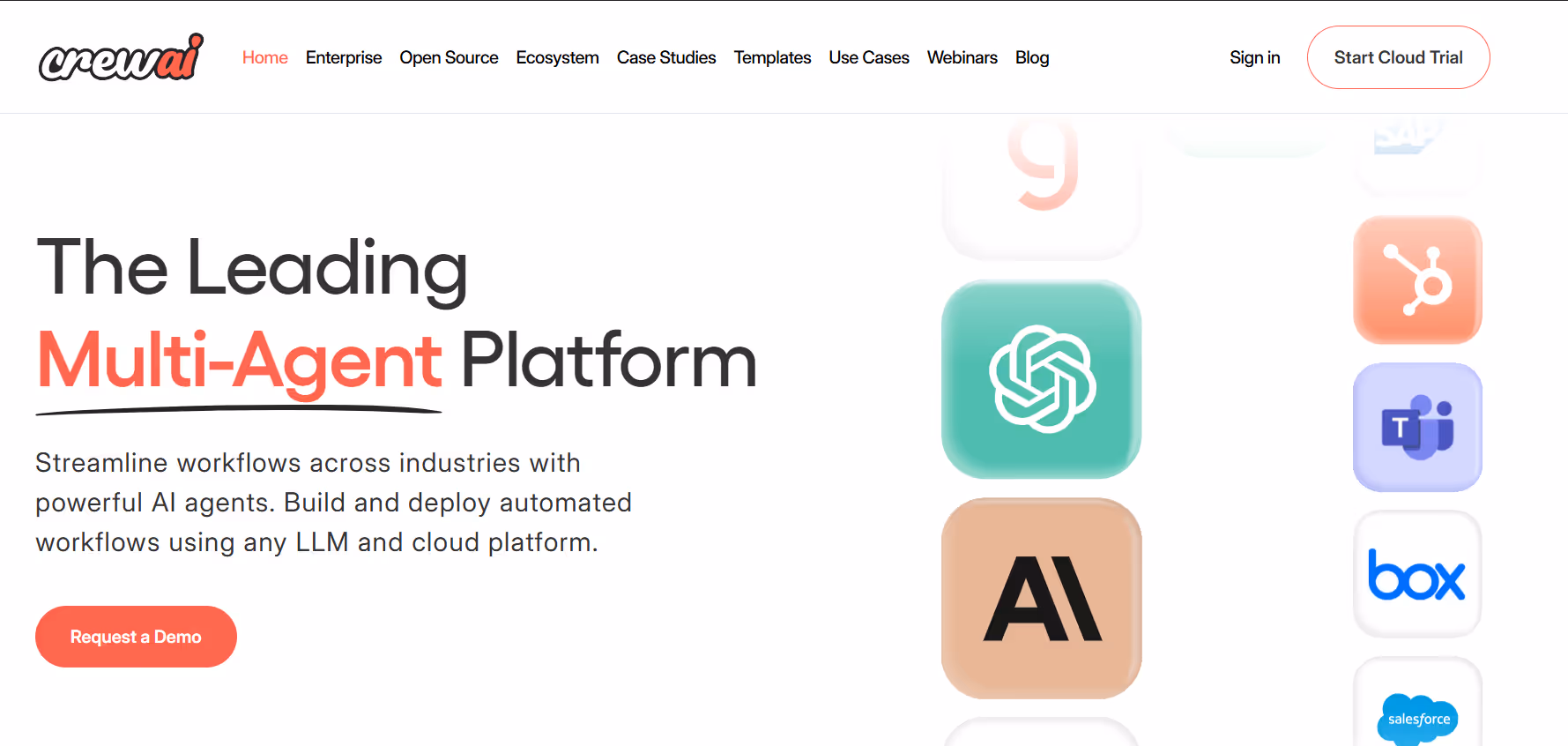Open Case Studies in navigation
Screen dimensions: 1568x746
[666, 57]
